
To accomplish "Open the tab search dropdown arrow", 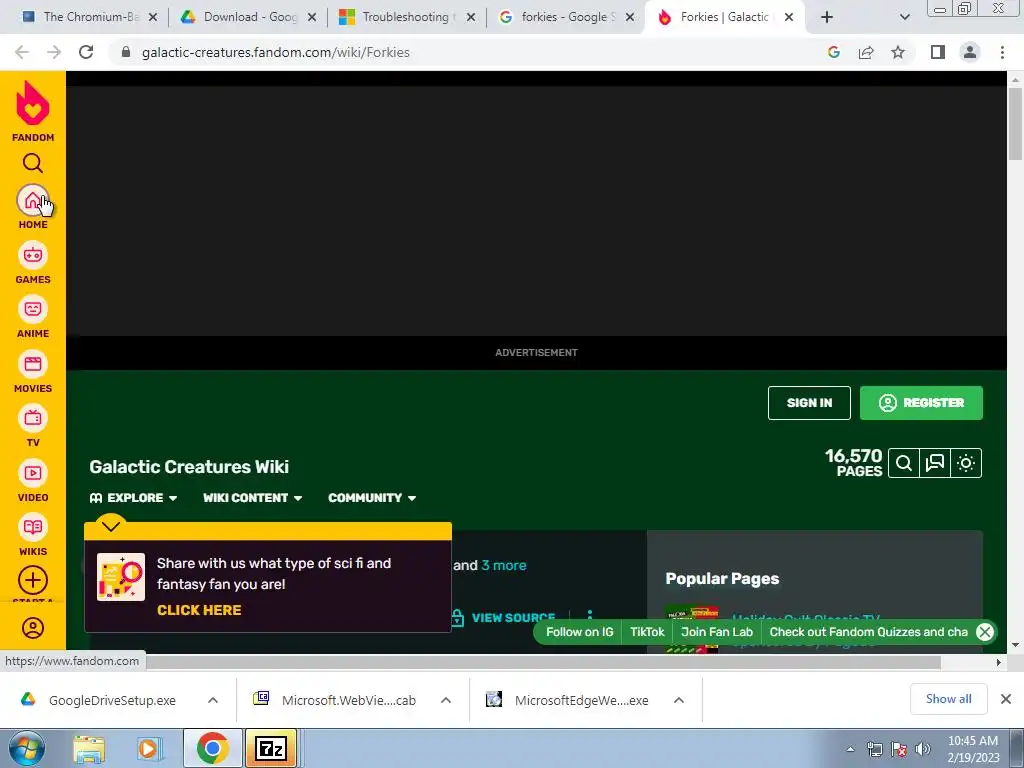I will pos(904,17).
